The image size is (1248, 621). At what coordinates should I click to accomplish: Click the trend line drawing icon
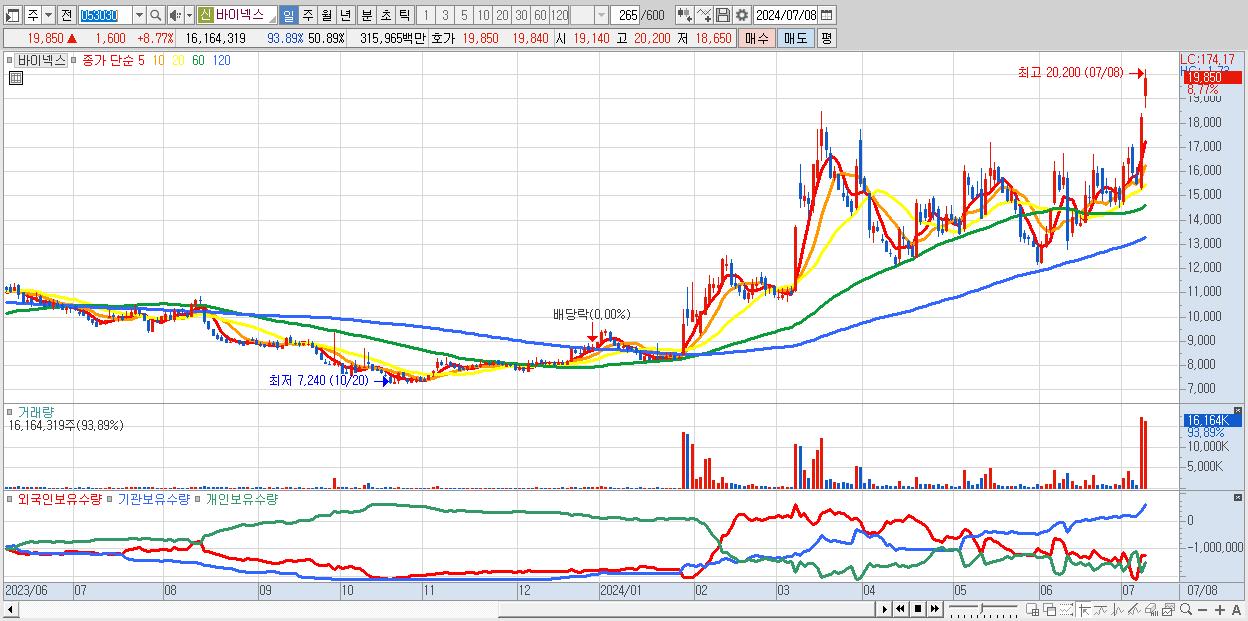click(x=1101, y=610)
